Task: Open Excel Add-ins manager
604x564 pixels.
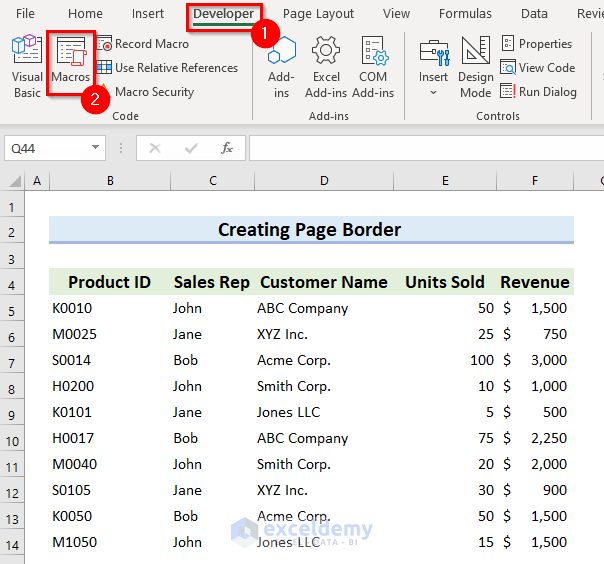Action: 326,67
